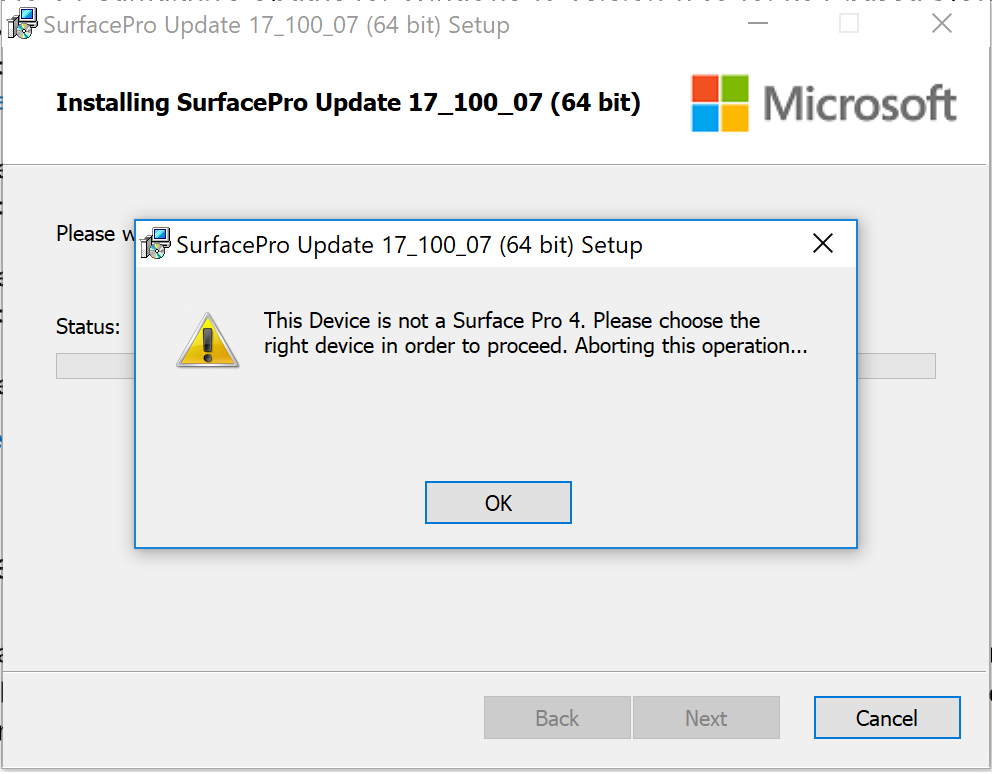Minimize the main setup window
Image resolution: width=992 pixels, height=774 pixels.
tap(757, 23)
